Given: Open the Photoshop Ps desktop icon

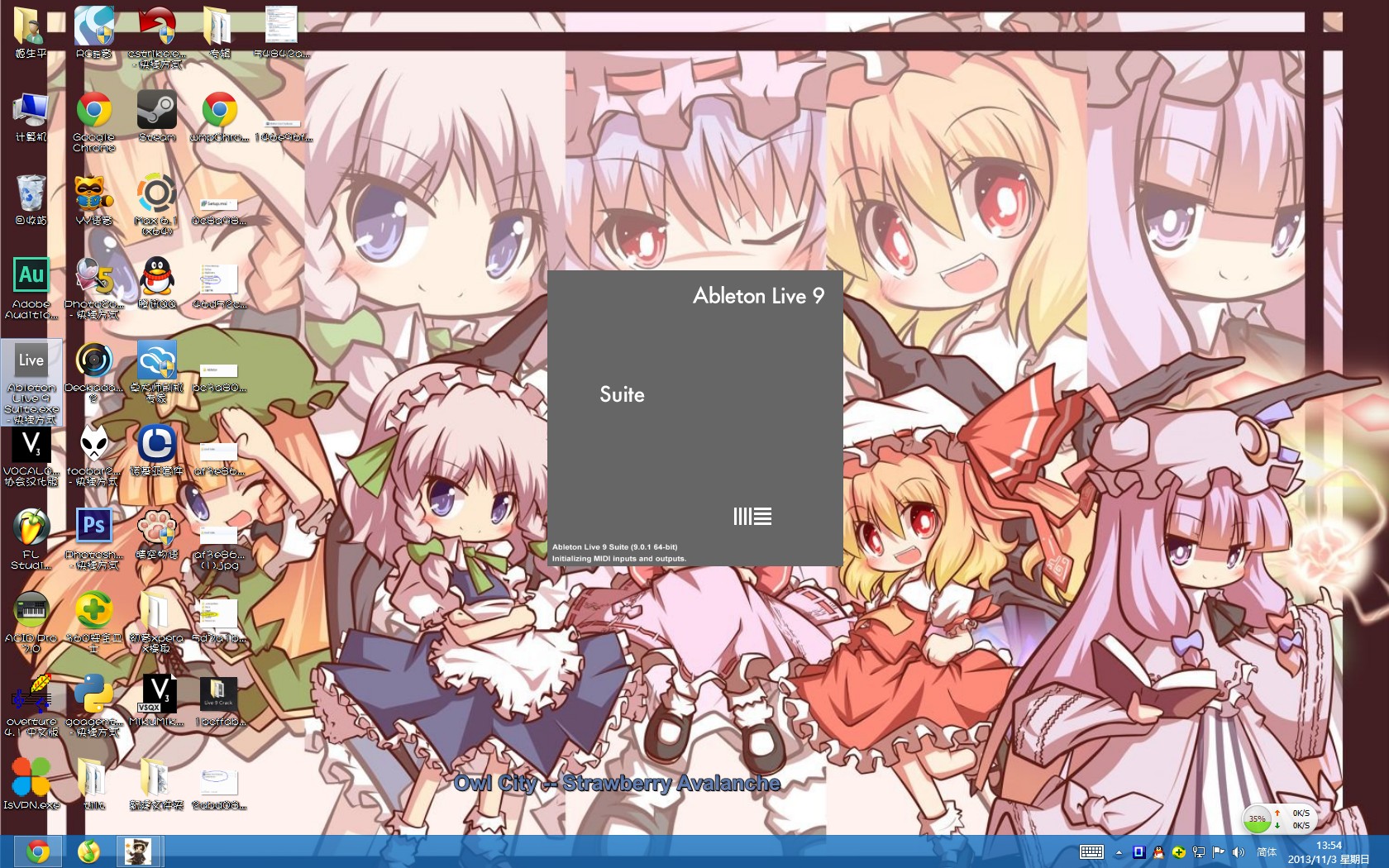Looking at the screenshot, I should click(x=93, y=538).
